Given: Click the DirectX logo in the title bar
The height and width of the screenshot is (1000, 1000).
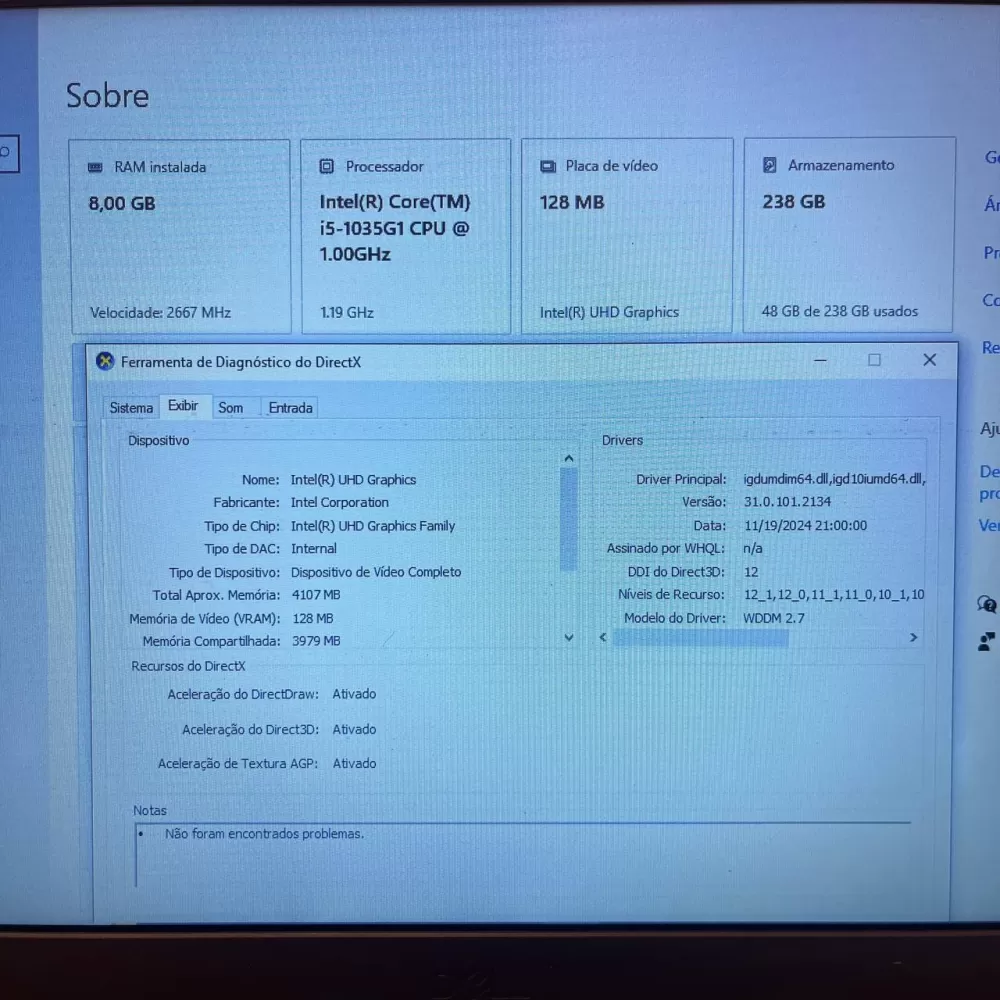Looking at the screenshot, I should pos(105,362).
